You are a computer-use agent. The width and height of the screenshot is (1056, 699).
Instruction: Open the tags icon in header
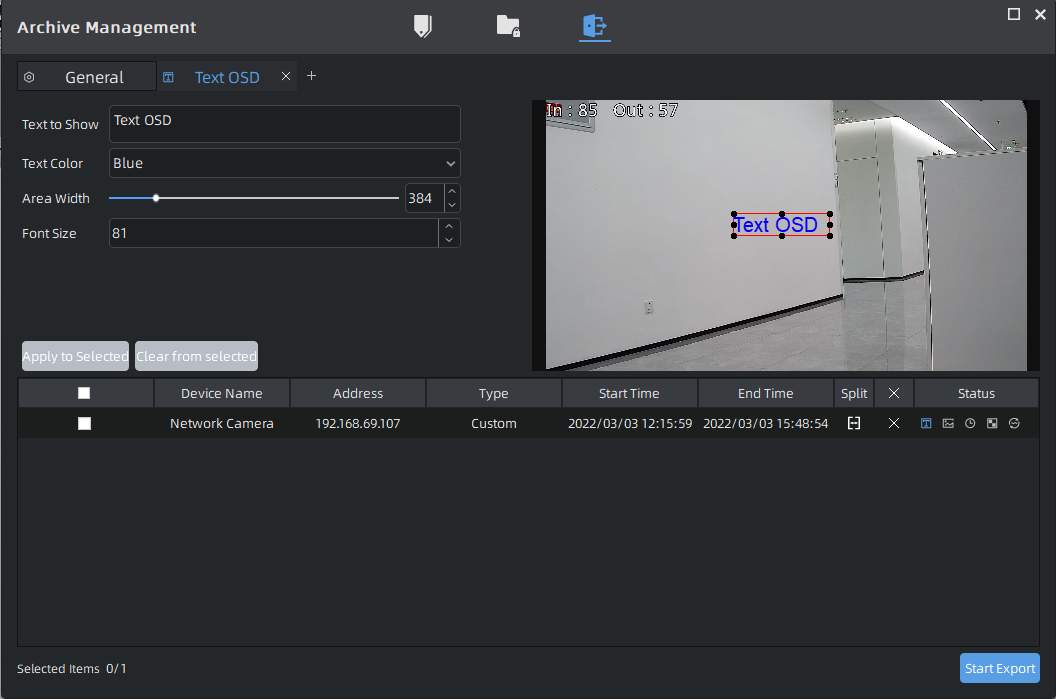423,26
